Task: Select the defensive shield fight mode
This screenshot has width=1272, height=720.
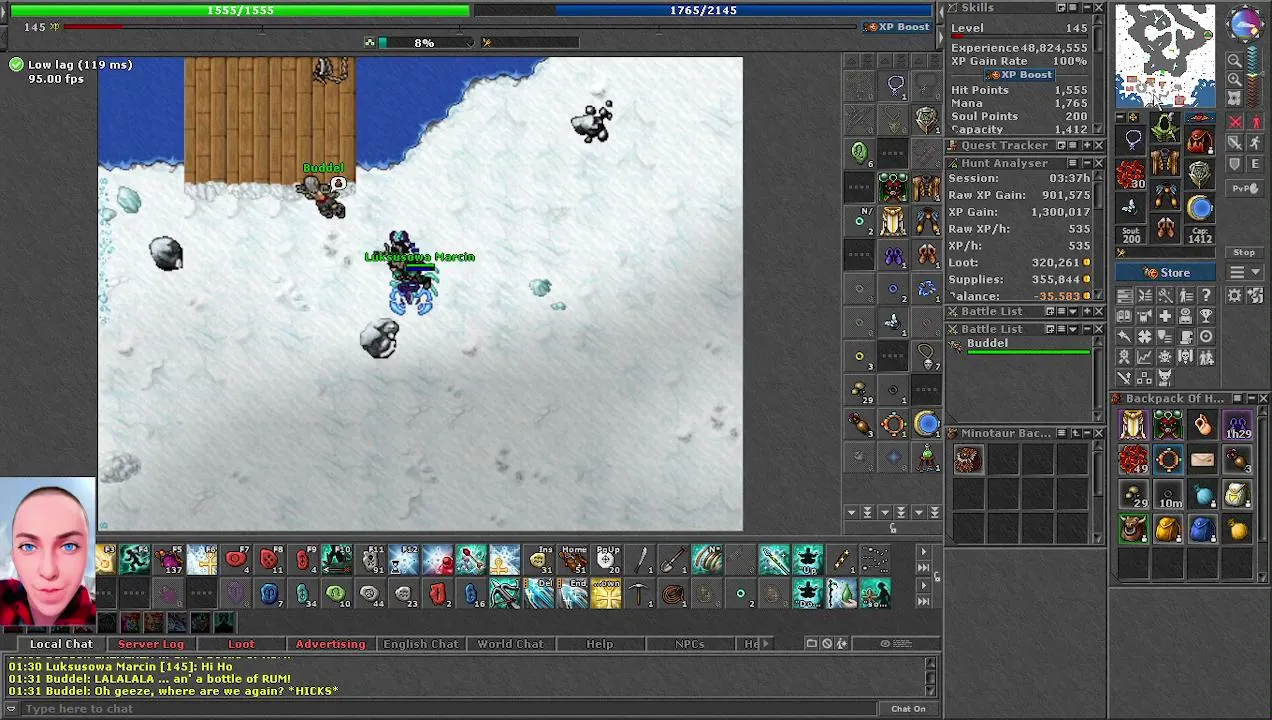Action: (1235, 164)
